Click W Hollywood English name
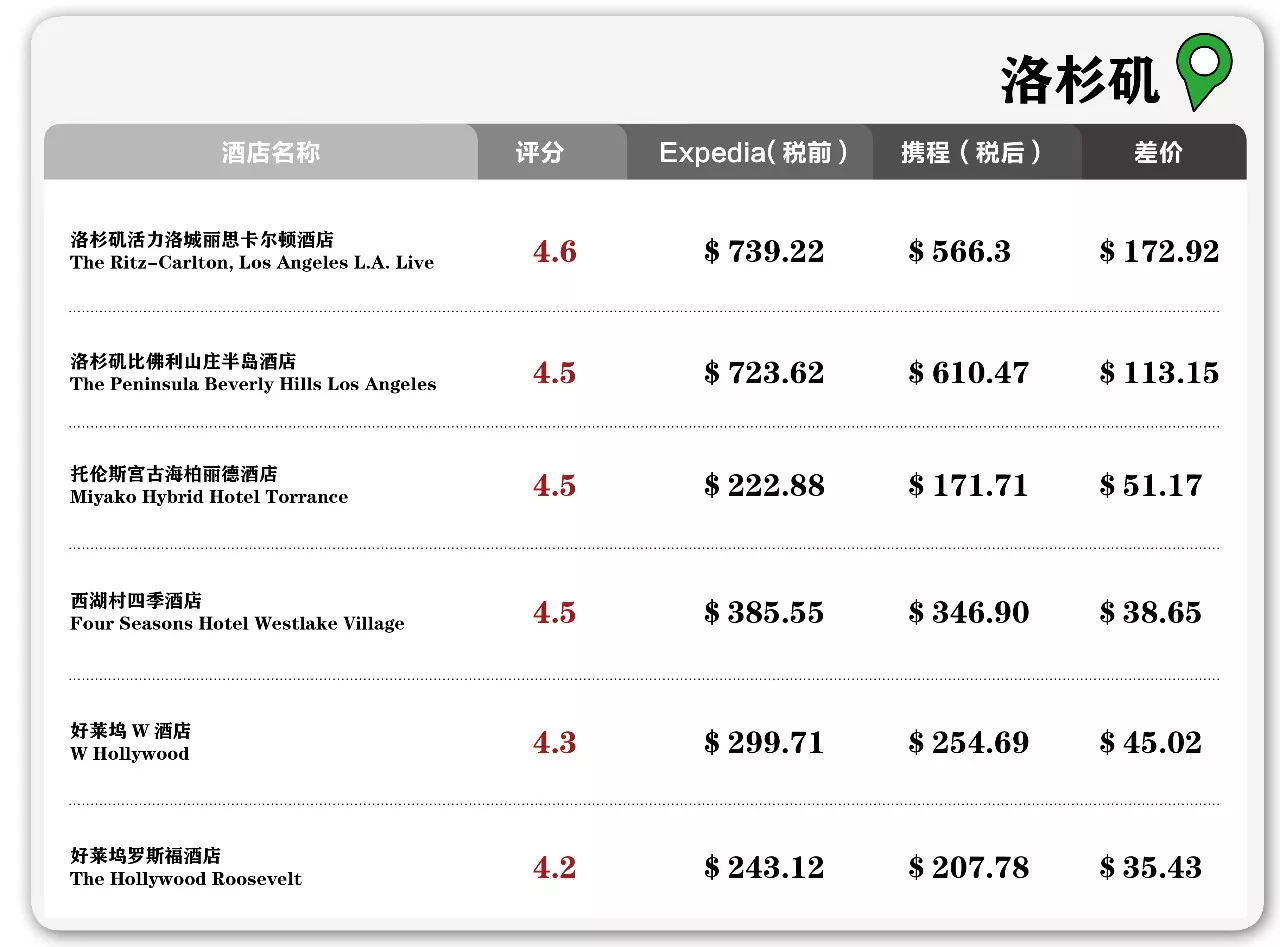1280x947 pixels. 129,754
